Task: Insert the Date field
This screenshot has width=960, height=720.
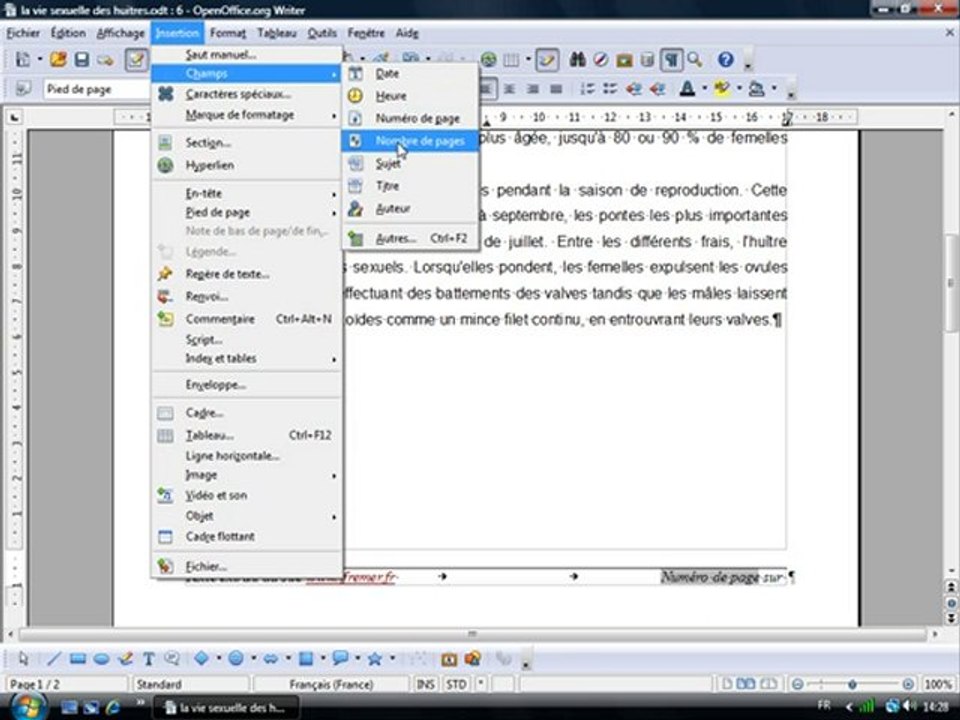Action: [x=410, y=73]
